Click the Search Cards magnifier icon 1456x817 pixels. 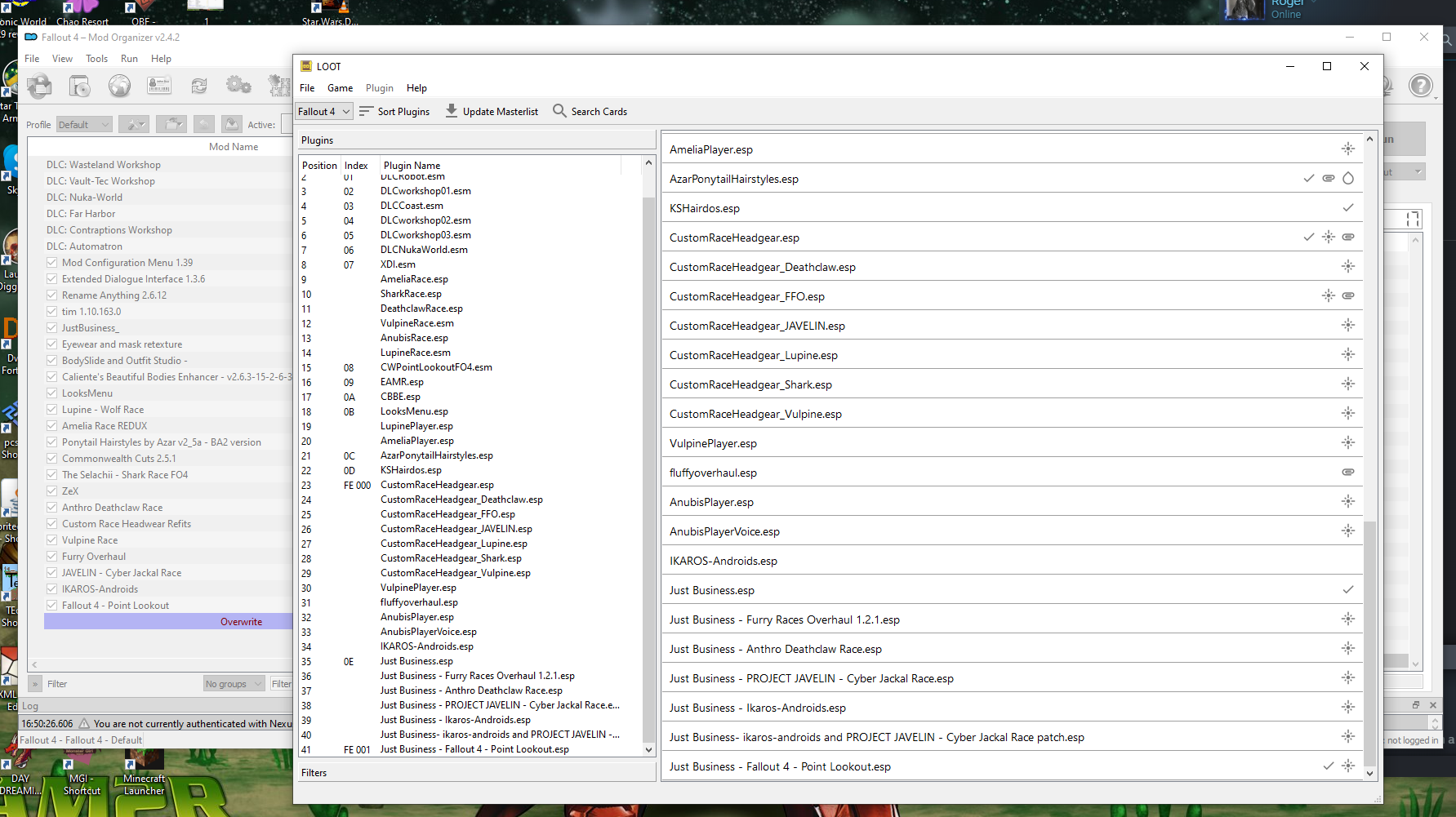[559, 111]
